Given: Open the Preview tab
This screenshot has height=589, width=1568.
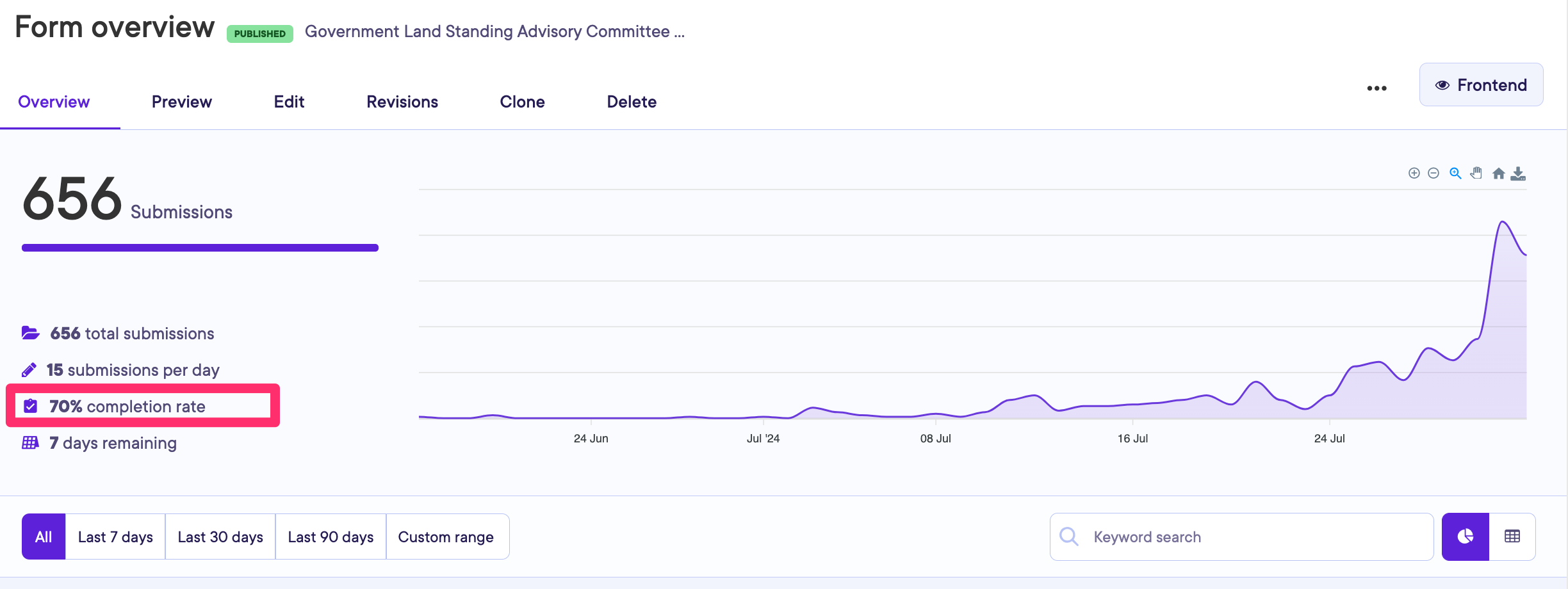Looking at the screenshot, I should coord(181,102).
